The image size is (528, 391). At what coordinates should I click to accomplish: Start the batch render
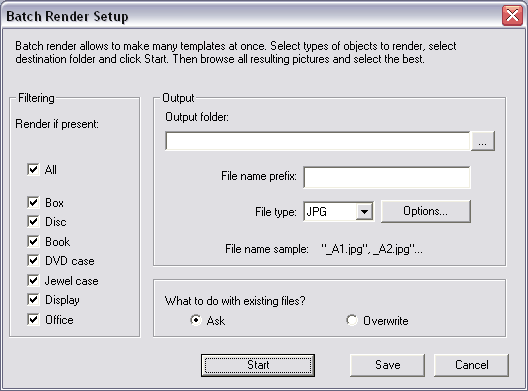258,365
